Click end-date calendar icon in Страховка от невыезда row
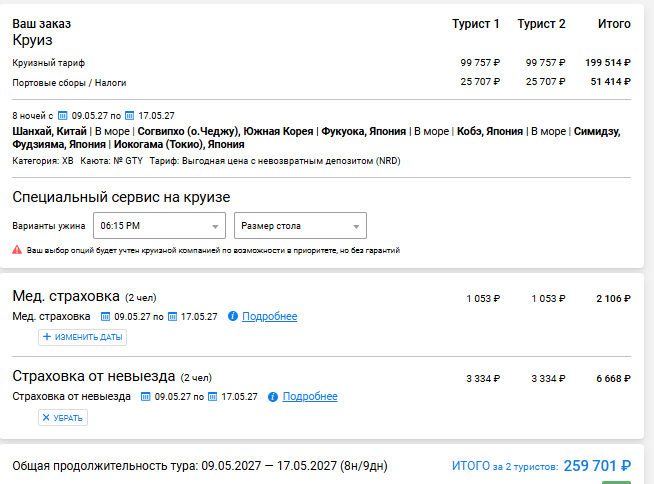This screenshot has width=654, height=484. [x=212, y=397]
